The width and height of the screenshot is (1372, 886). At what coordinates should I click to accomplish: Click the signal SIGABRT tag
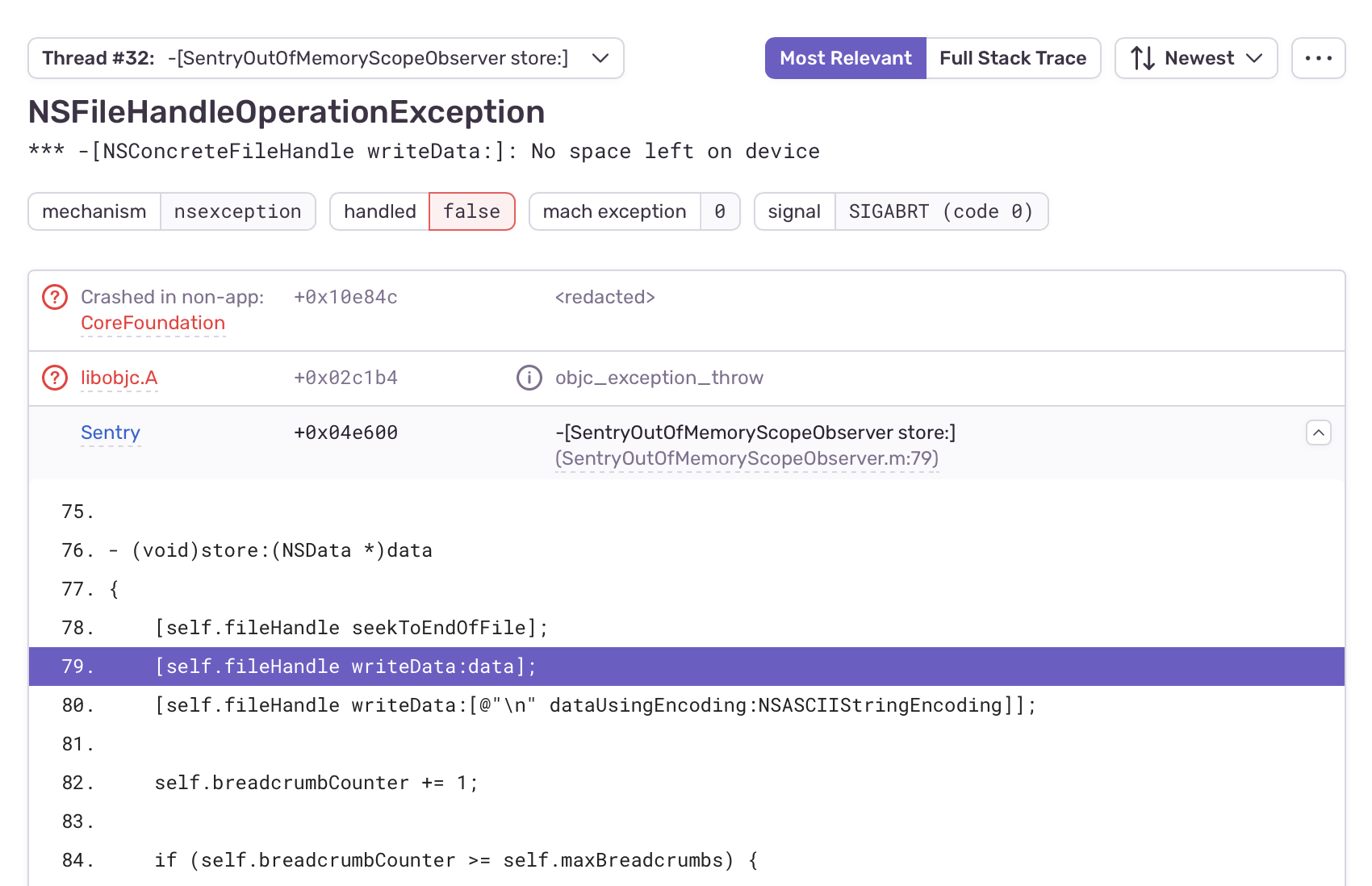point(901,211)
